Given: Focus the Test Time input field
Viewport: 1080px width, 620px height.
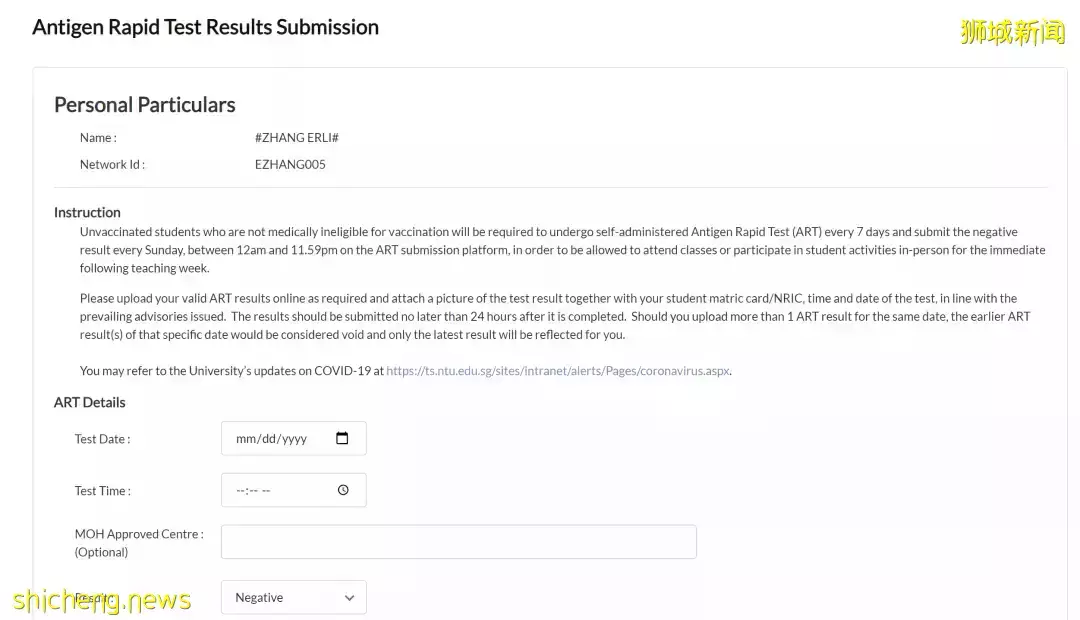Looking at the screenshot, I should (280, 490).
